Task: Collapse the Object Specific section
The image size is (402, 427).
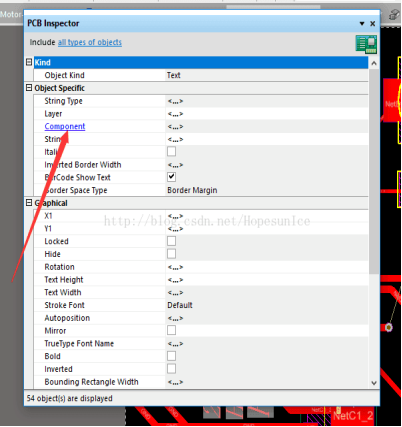Action: [x=29, y=88]
